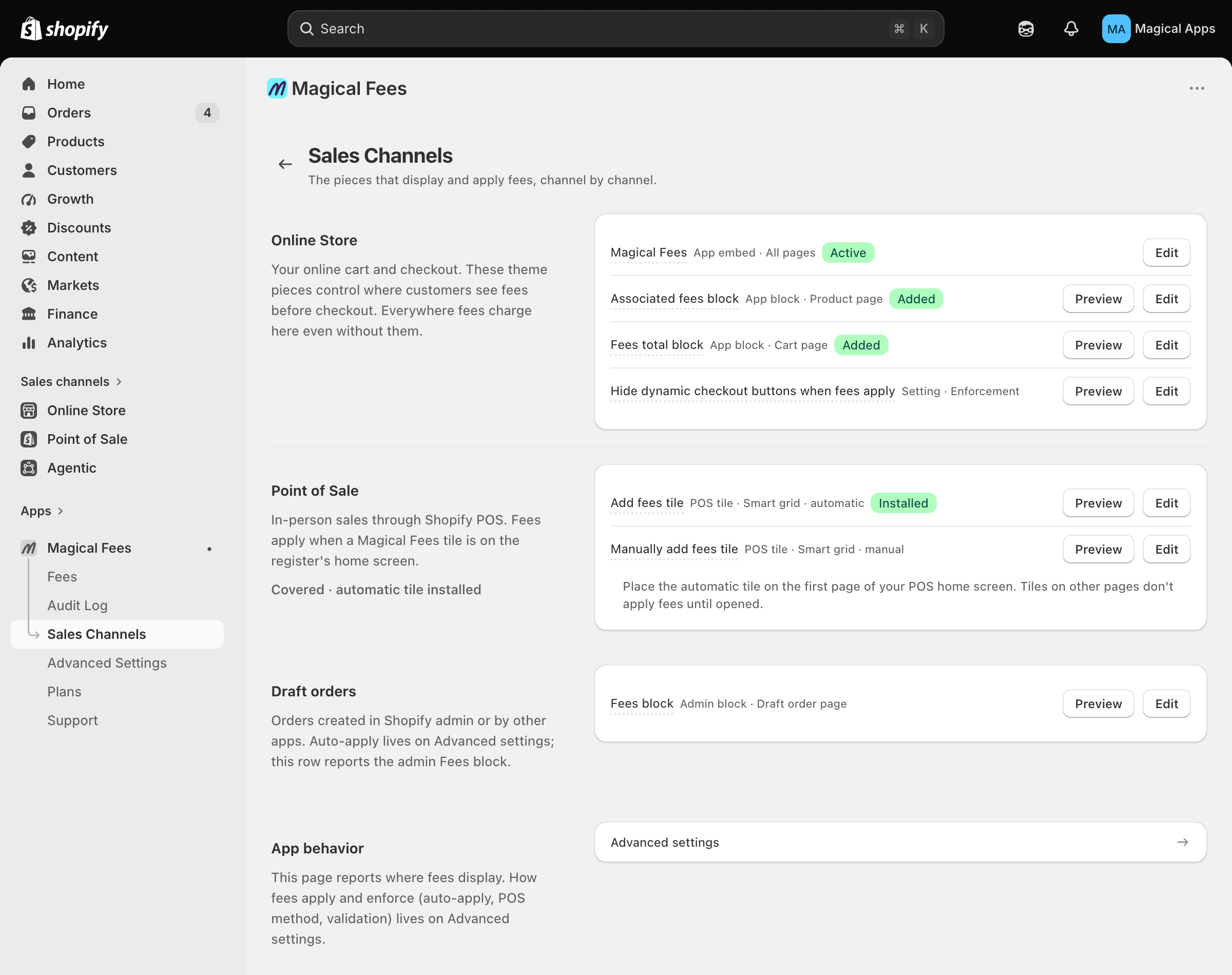Focus the Search field

pos(615,29)
